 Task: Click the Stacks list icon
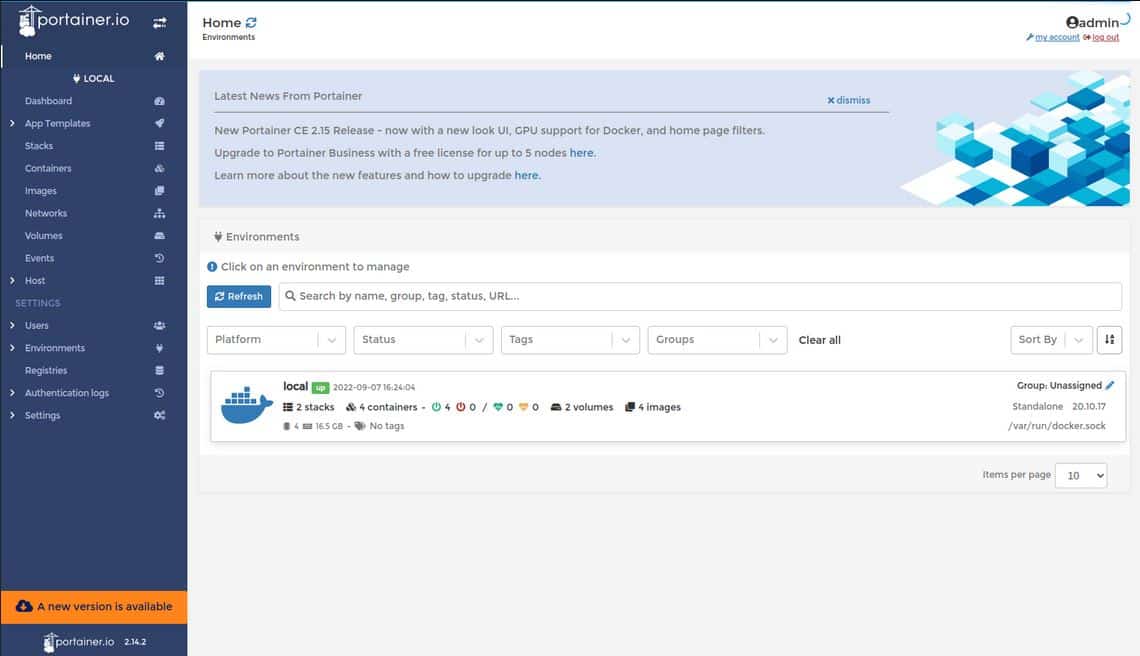point(159,146)
